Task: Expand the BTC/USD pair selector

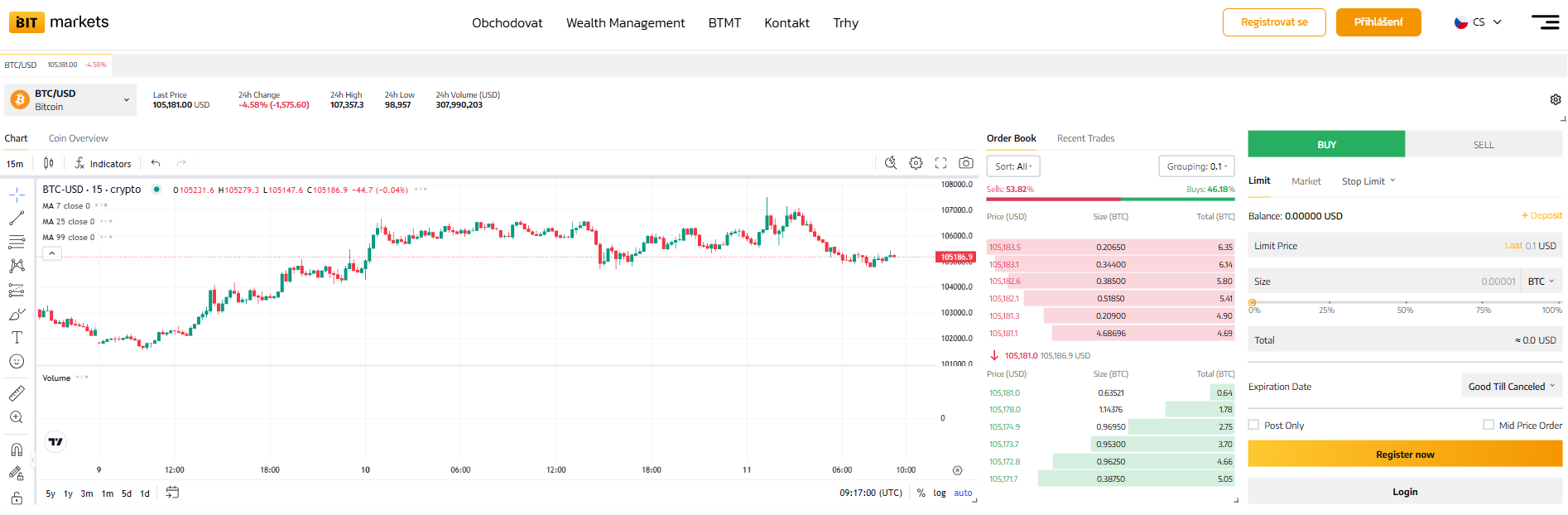Action: (x=70, y=100)
